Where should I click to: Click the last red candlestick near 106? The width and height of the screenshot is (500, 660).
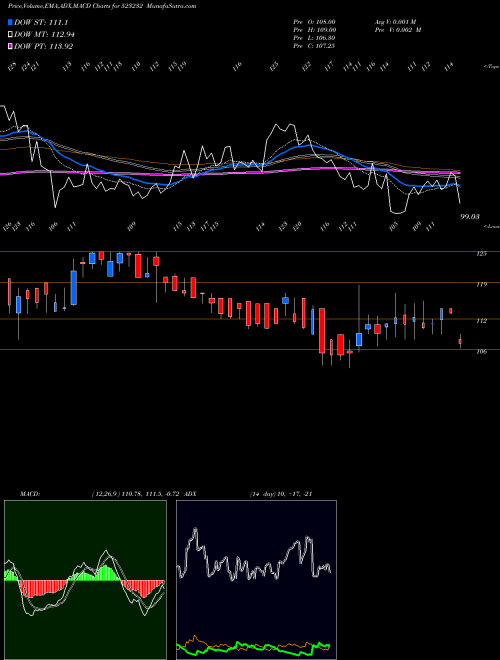tap(460, 341)
